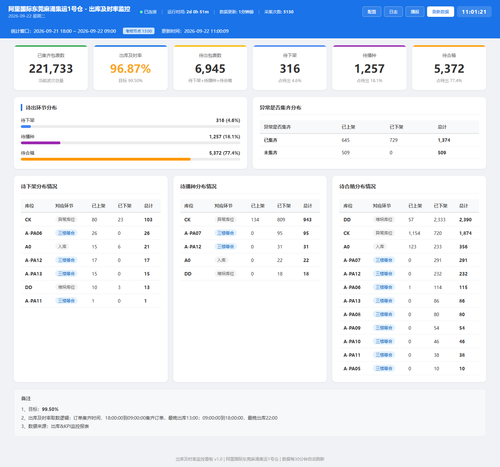Click the green 已连接 status dot
Image resolution: width=500 pixels, height=467 pixels.
tap(141, 12)
